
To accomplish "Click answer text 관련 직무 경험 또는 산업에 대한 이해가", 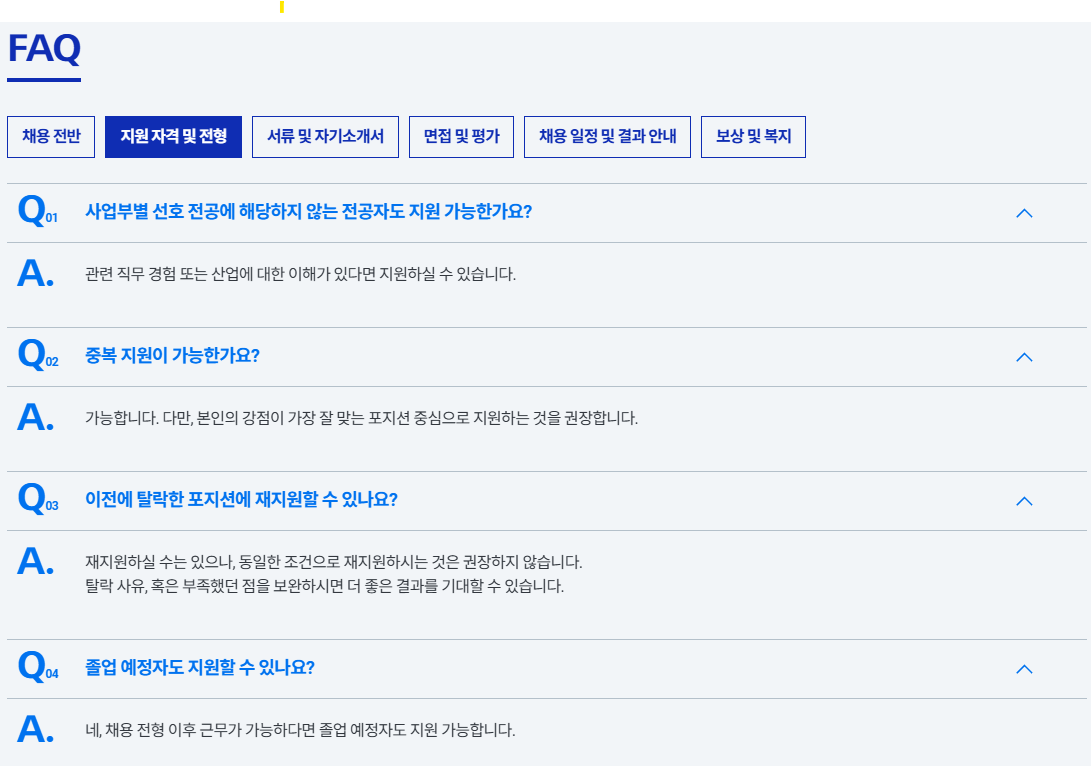I will click(x=301, y=274).
